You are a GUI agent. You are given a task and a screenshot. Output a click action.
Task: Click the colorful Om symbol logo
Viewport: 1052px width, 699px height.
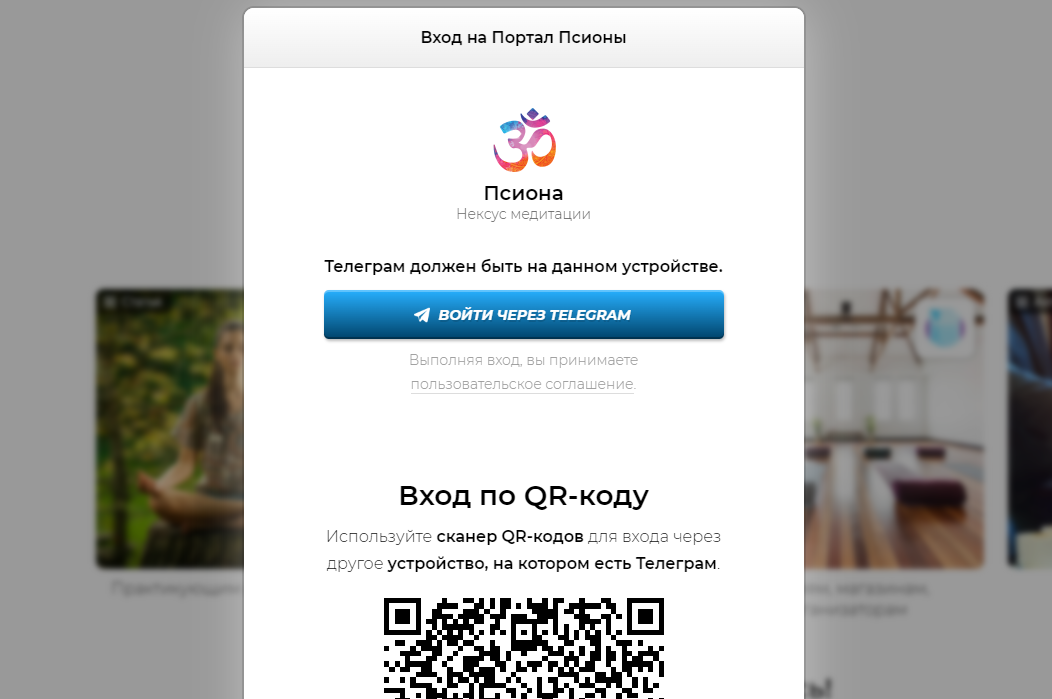(x=524, y=140)
